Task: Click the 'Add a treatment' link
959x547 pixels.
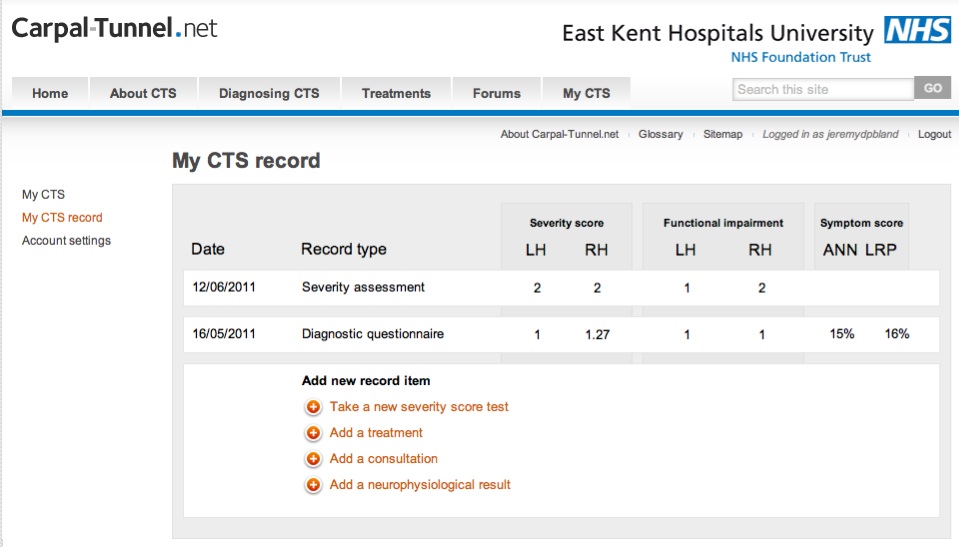Action: coord(376,433)
